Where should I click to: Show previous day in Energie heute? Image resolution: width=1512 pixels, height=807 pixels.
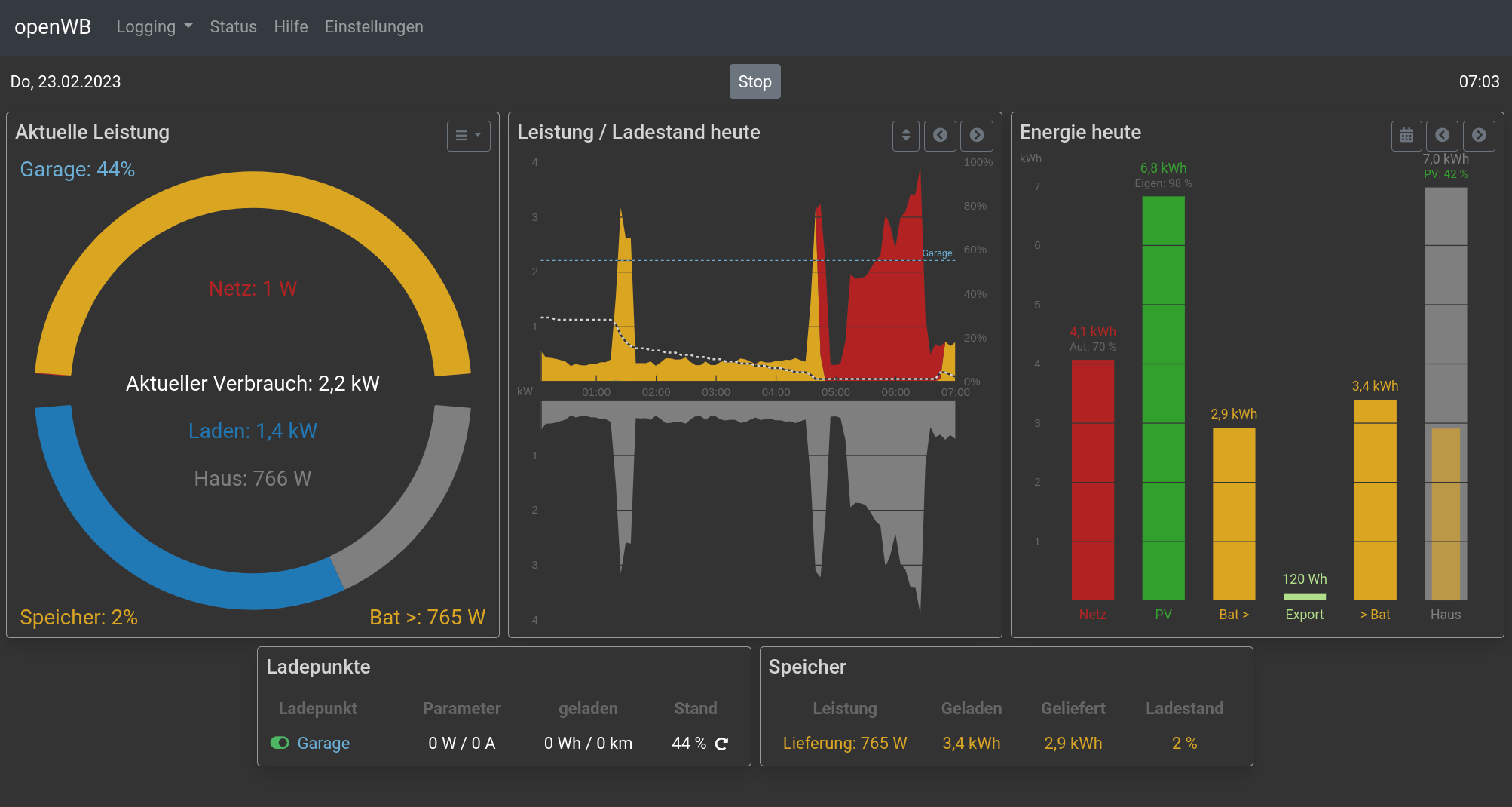[x=1442, y=136]
